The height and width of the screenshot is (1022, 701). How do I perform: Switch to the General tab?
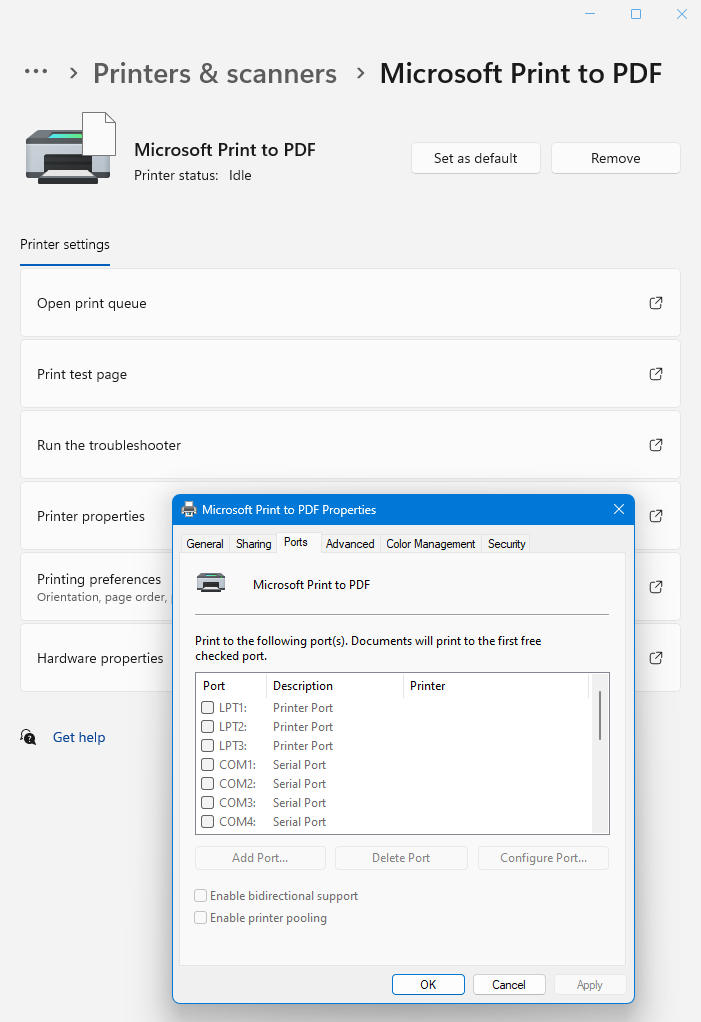pyautogui.click(x=205, y=544)
